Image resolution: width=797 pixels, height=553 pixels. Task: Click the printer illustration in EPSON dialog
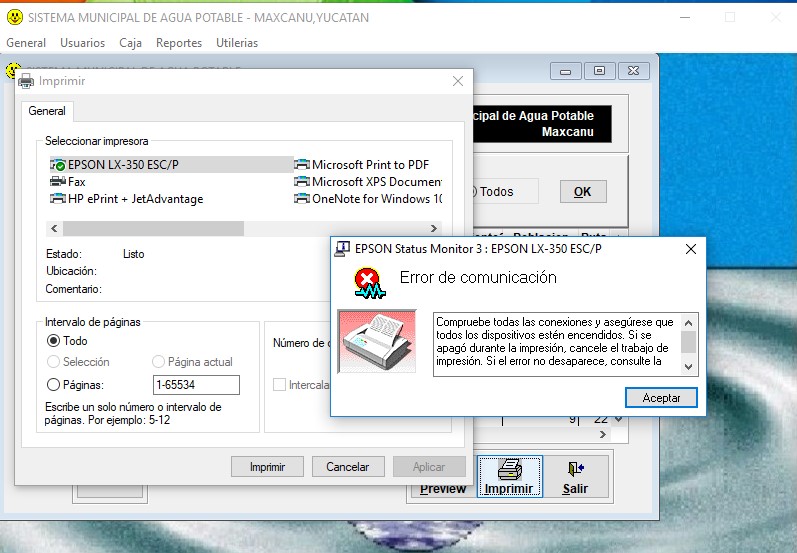click(x=377, y=341)
